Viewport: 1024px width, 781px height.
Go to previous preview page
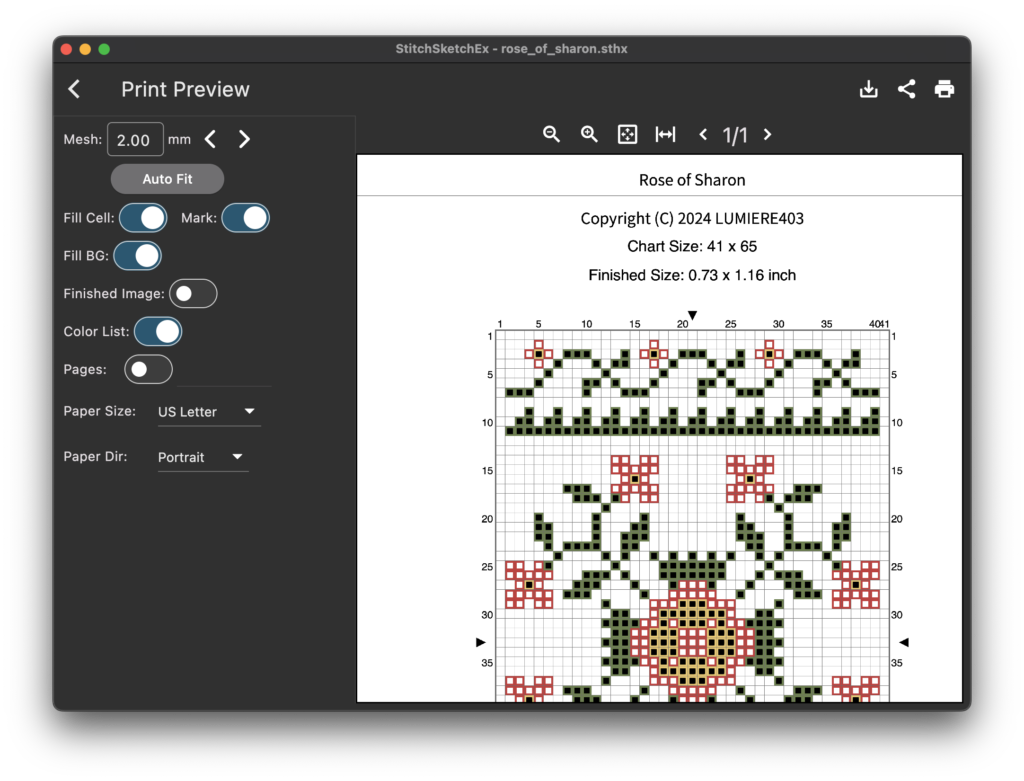(703, 134)
